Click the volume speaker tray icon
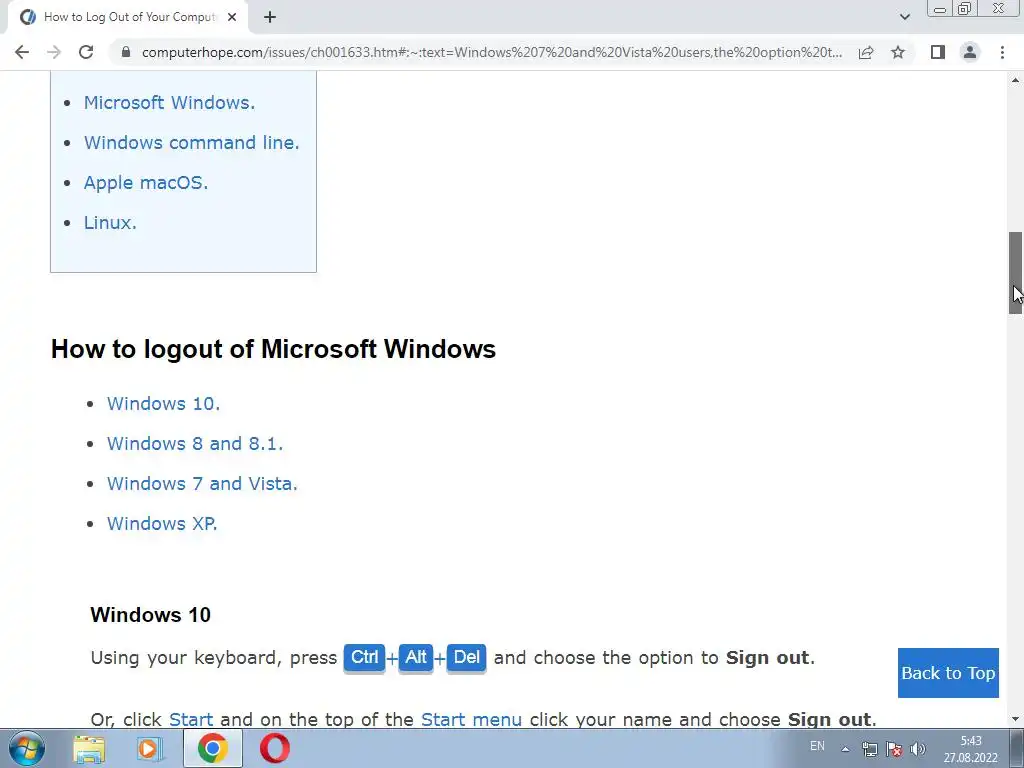 918,749
